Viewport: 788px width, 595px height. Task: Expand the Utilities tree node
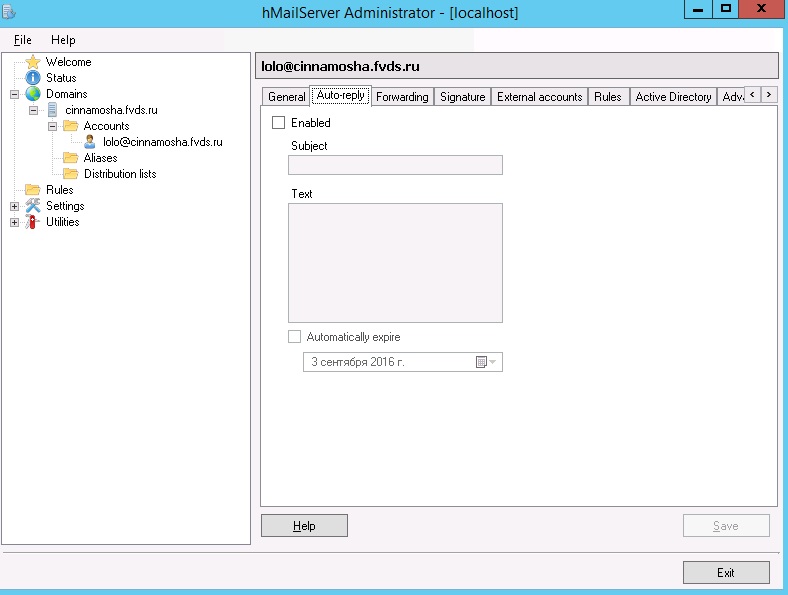15,222
